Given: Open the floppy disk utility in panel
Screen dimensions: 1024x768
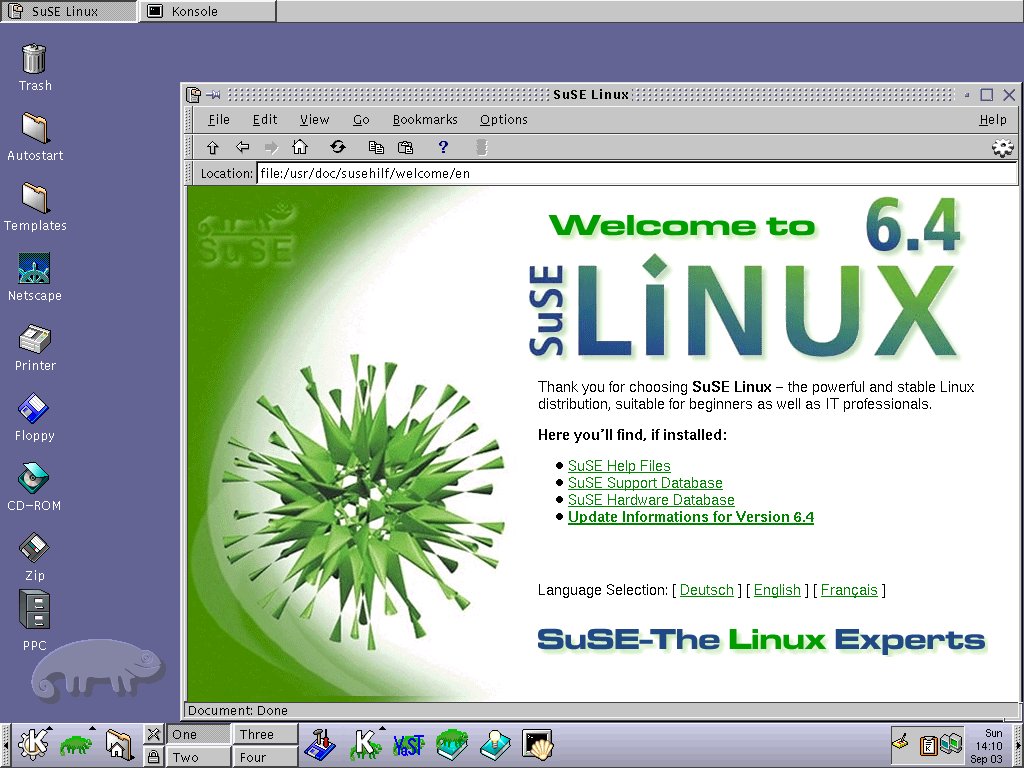Looking at the screenshot, I should 321,744.
